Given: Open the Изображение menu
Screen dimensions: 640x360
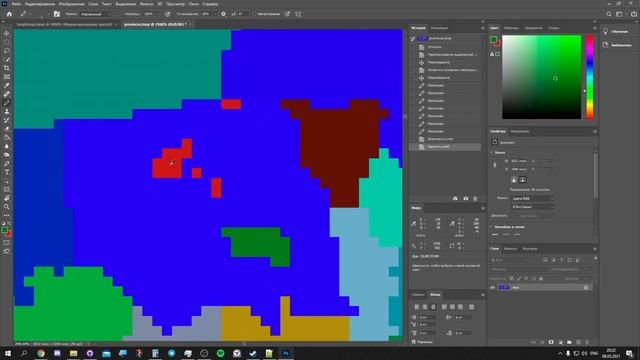Looking at the screenshot, I should point(71,4).
